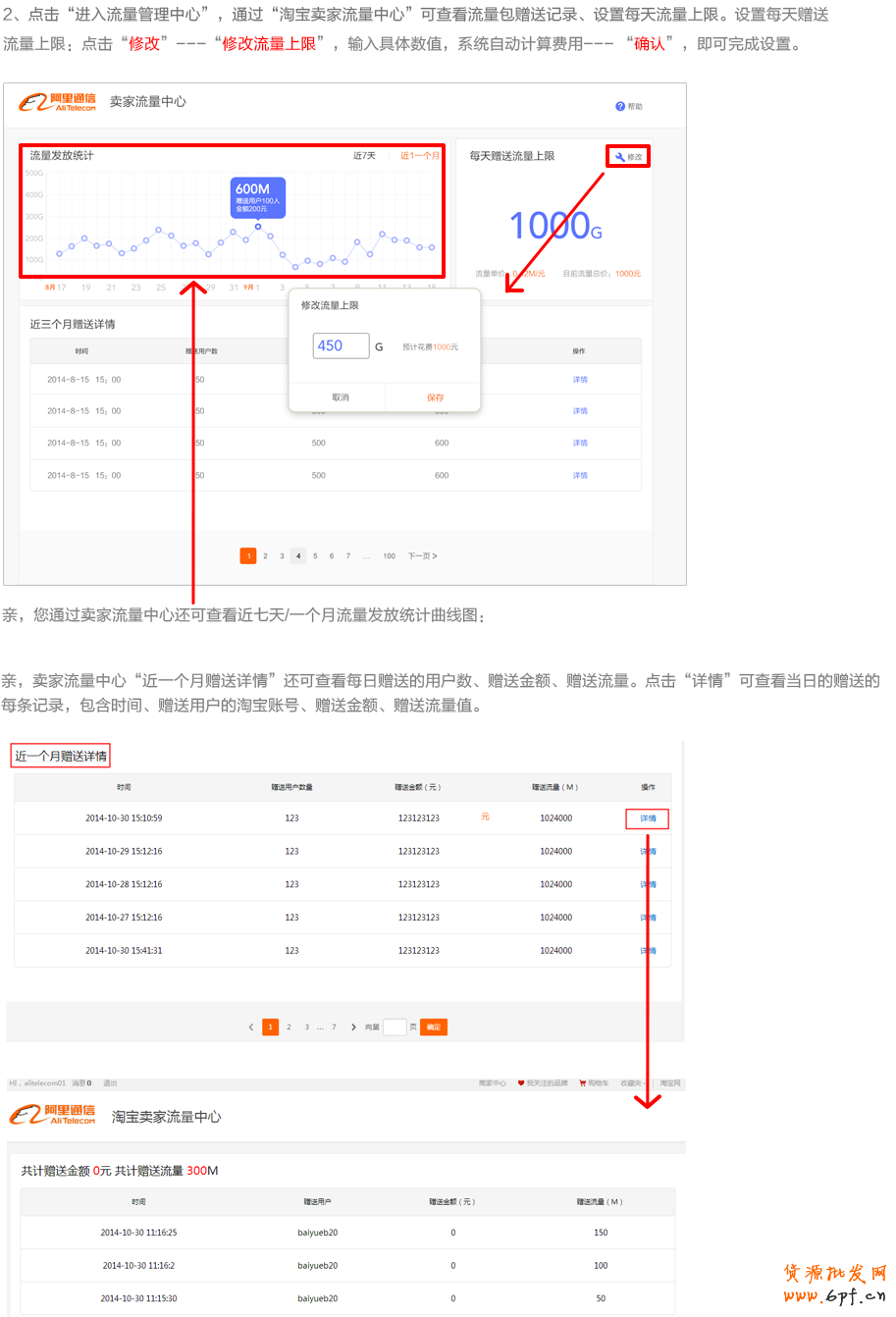Click the traffic limit input showing 450
Image resolution: width=896 pixels, height=1317 pixels.
[341, 345]
